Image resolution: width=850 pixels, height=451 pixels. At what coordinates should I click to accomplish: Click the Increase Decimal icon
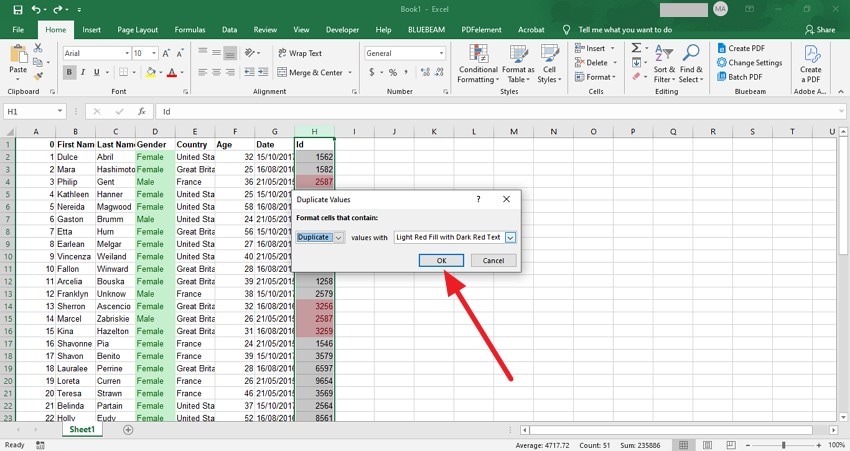[x=426, y=72]
